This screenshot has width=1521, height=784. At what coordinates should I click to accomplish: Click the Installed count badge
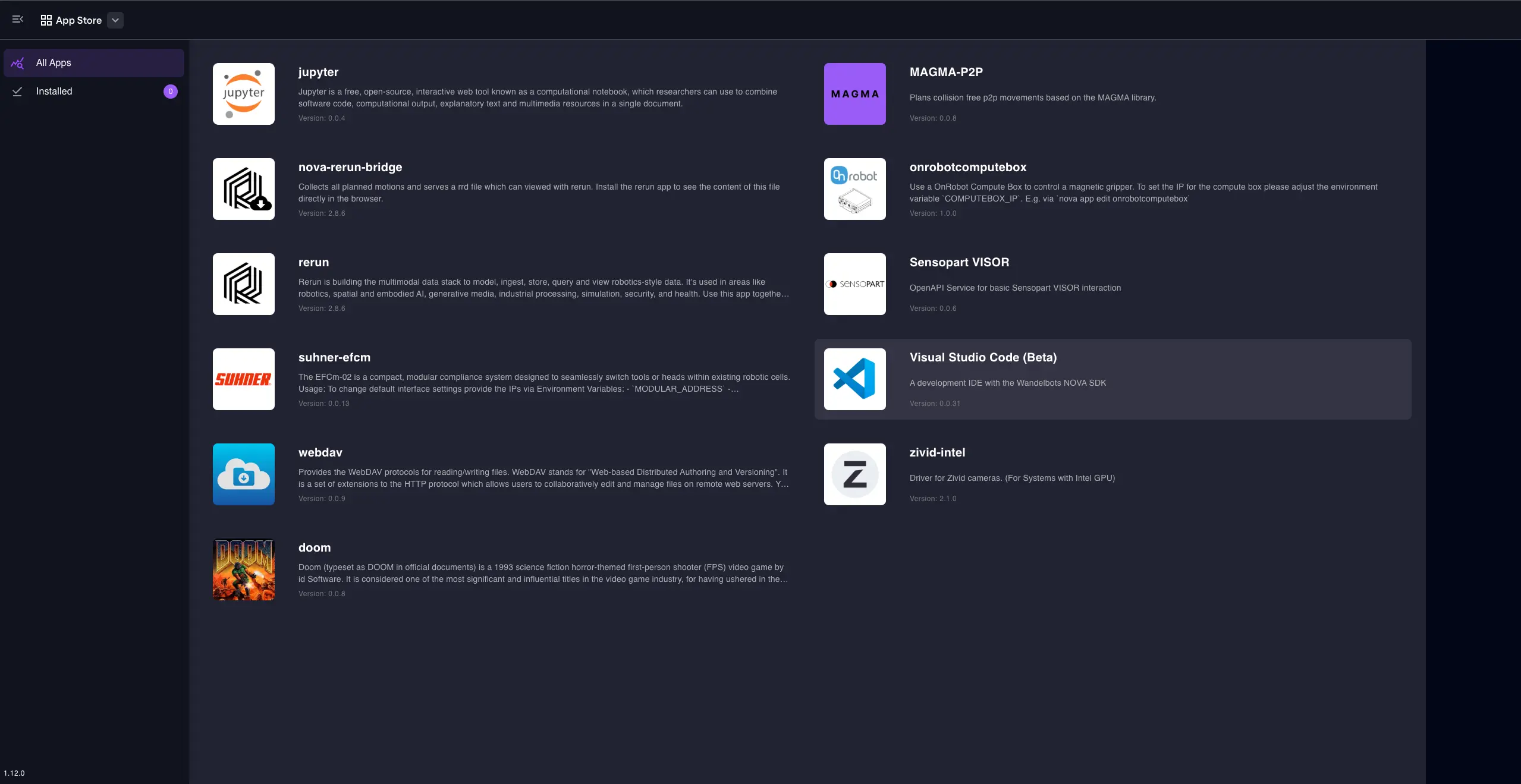[170, 91]
